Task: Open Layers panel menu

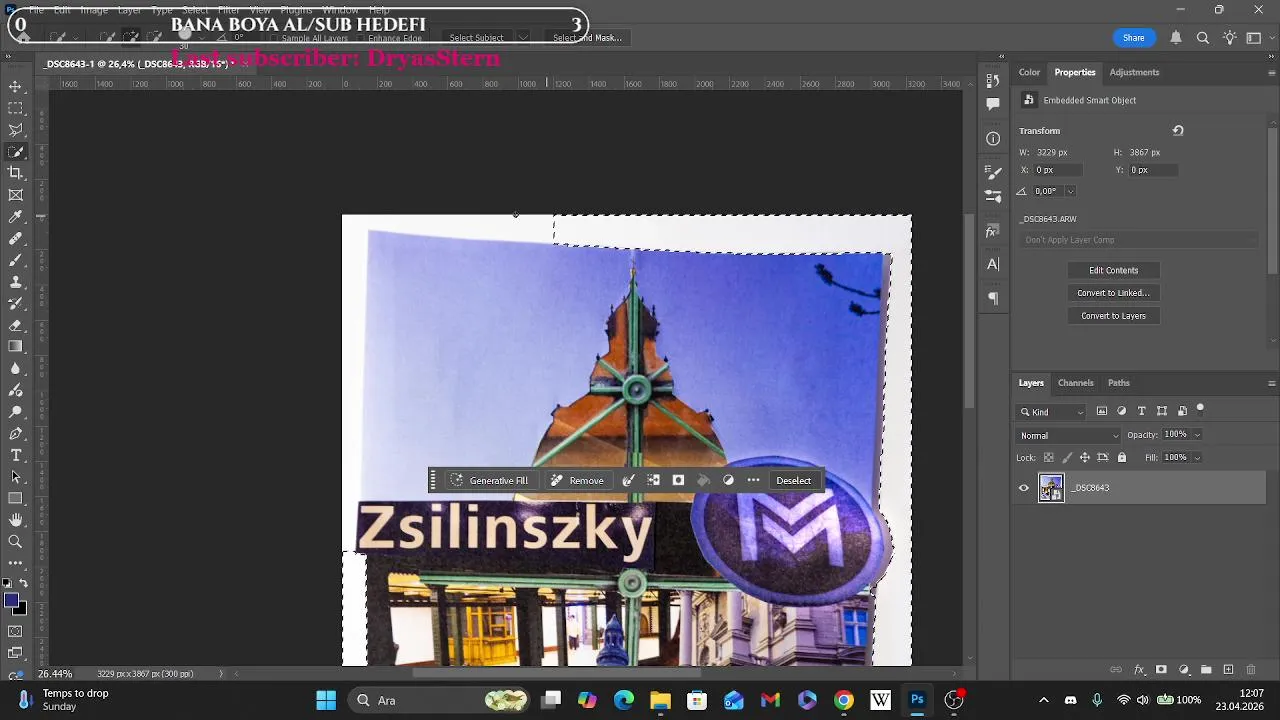Action: point(1271,383)
